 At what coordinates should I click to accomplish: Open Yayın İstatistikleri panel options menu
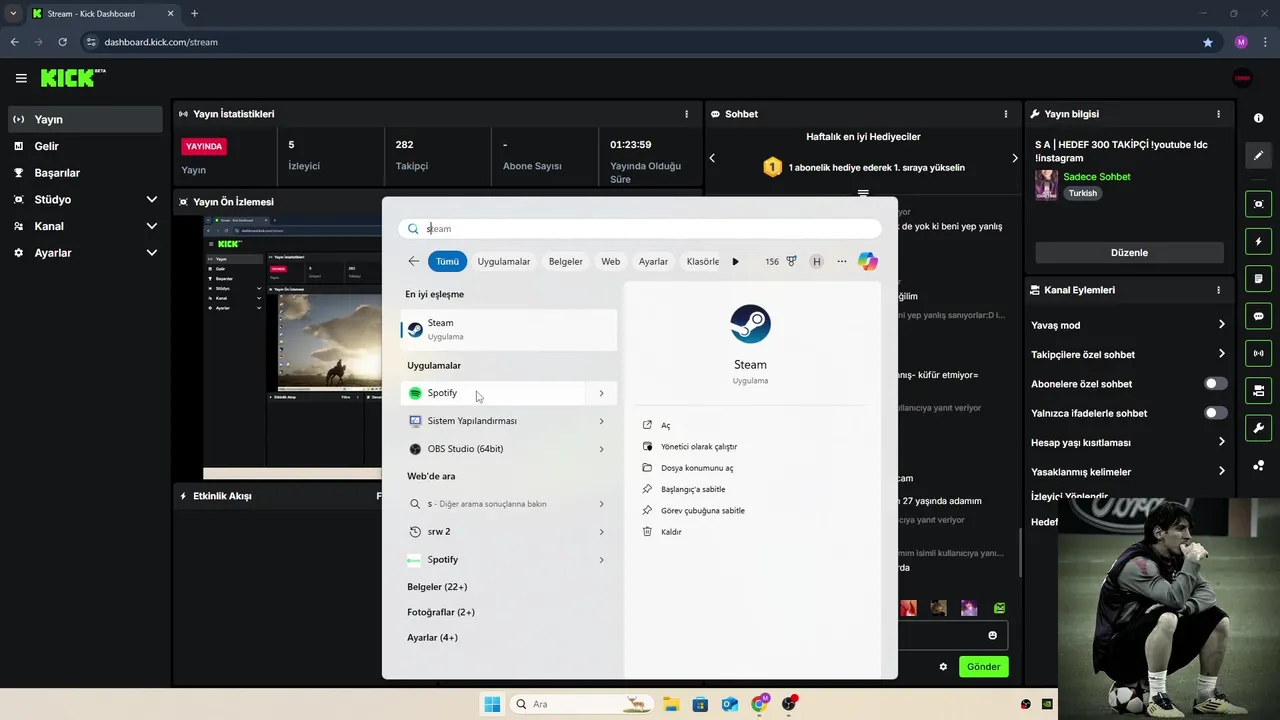(x=686, y=114)
